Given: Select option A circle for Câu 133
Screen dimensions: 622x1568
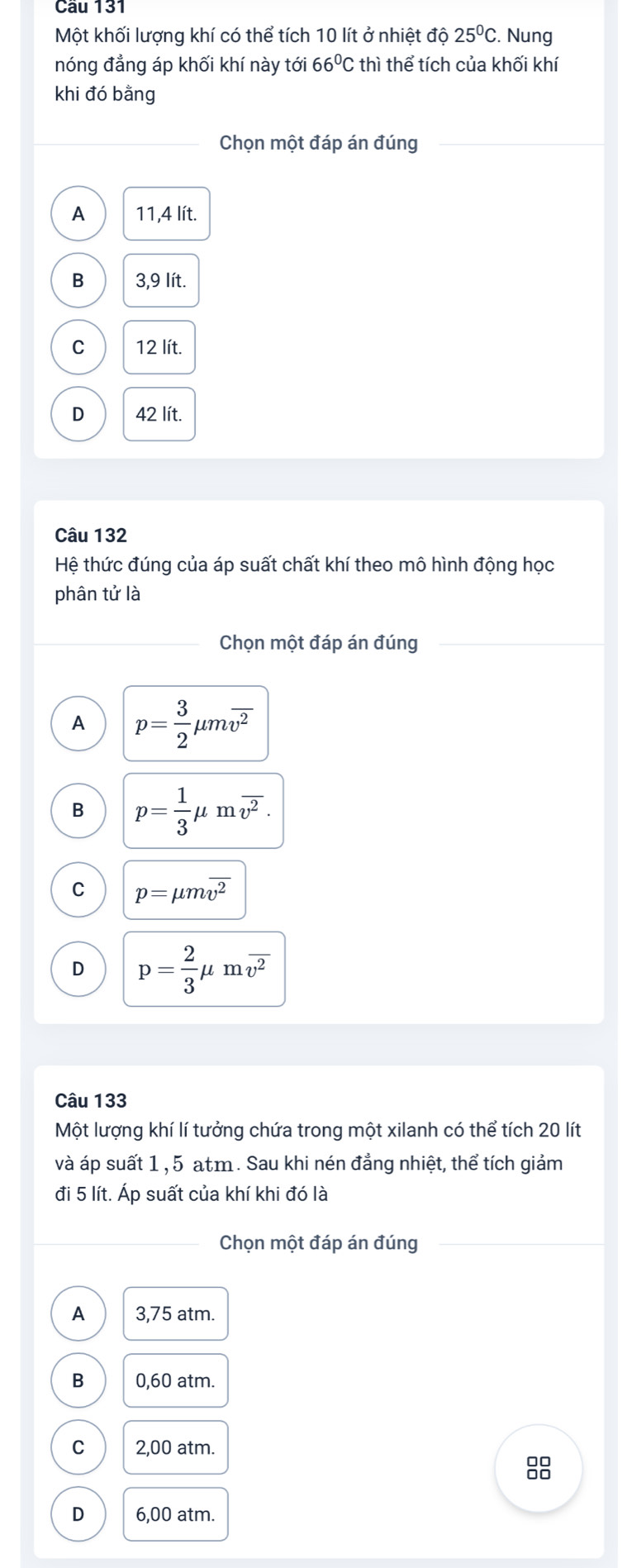Looking at the screenshot, I should [x=78, y=1313].
